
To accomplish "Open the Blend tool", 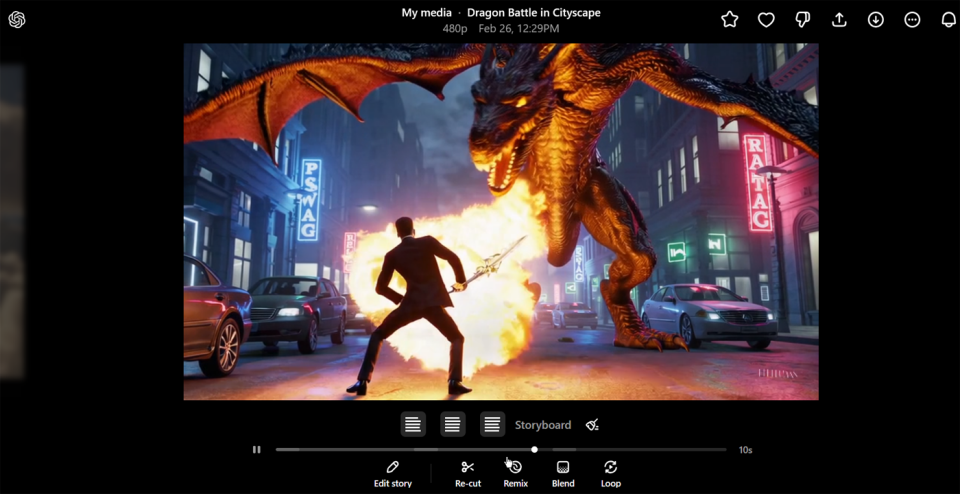I will coord(563,474).
